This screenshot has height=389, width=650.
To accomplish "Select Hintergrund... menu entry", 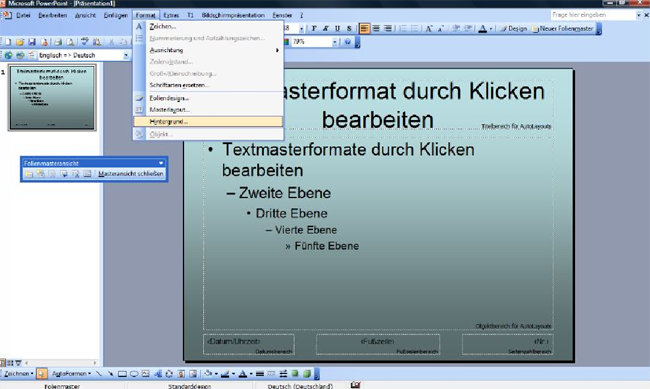I will (209, 122).
